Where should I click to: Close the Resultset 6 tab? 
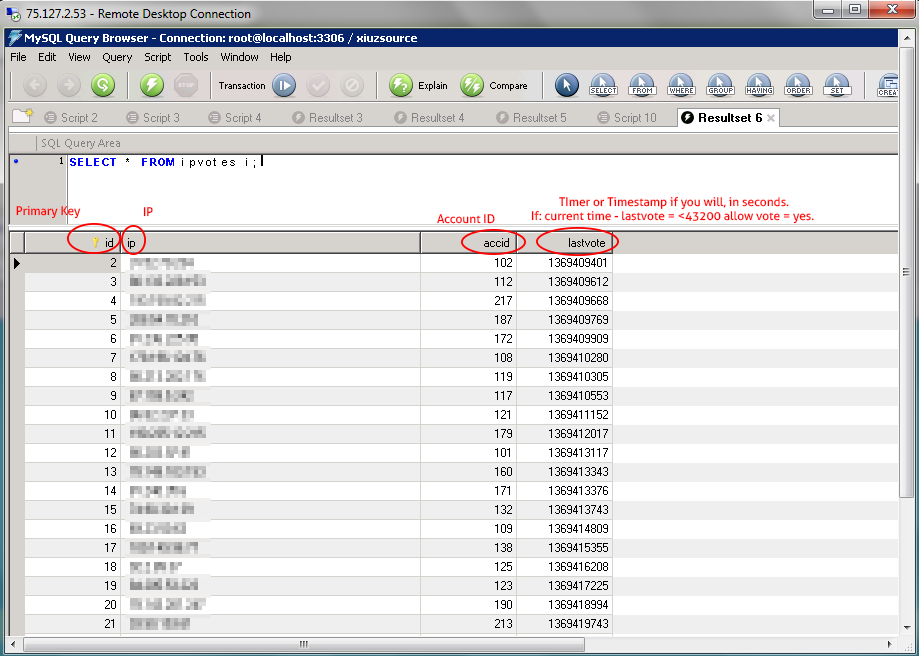tap(771, 118)
